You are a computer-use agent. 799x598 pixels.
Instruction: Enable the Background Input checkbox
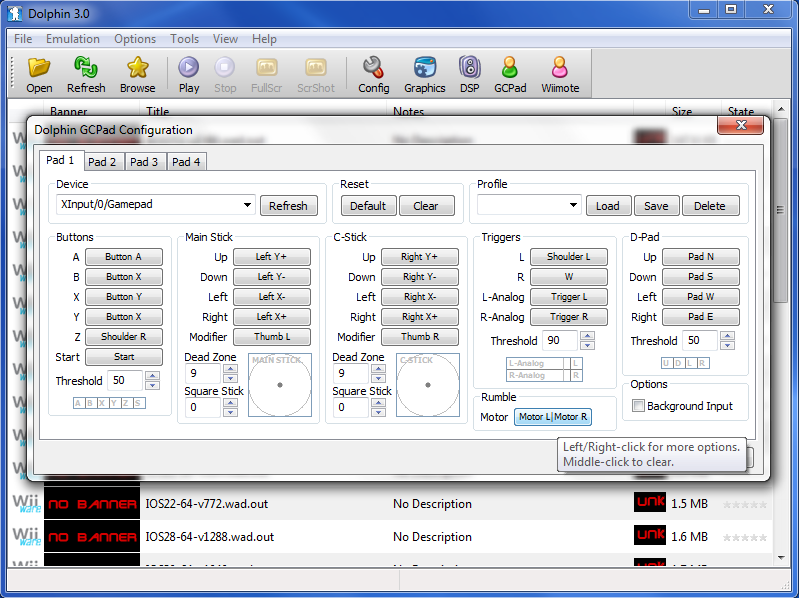pyautogui.click(x=638, y=406)
